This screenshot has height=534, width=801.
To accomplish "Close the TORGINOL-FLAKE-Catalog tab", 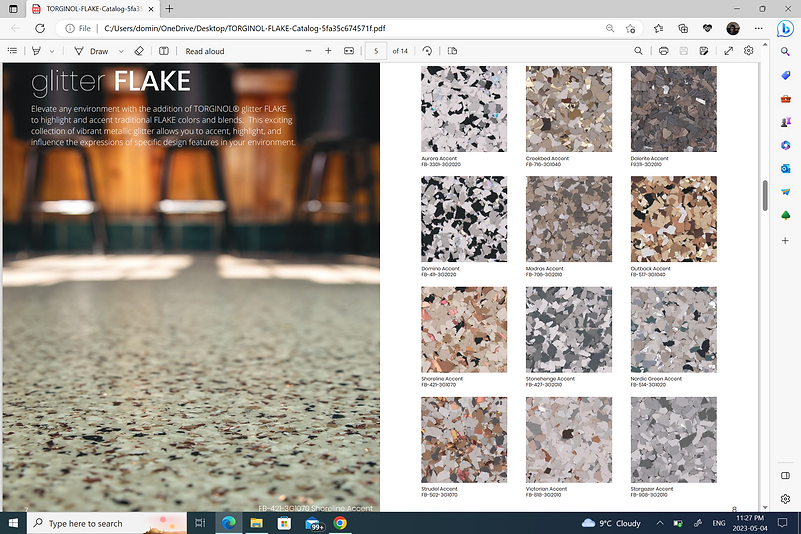I will pos(151,9).
